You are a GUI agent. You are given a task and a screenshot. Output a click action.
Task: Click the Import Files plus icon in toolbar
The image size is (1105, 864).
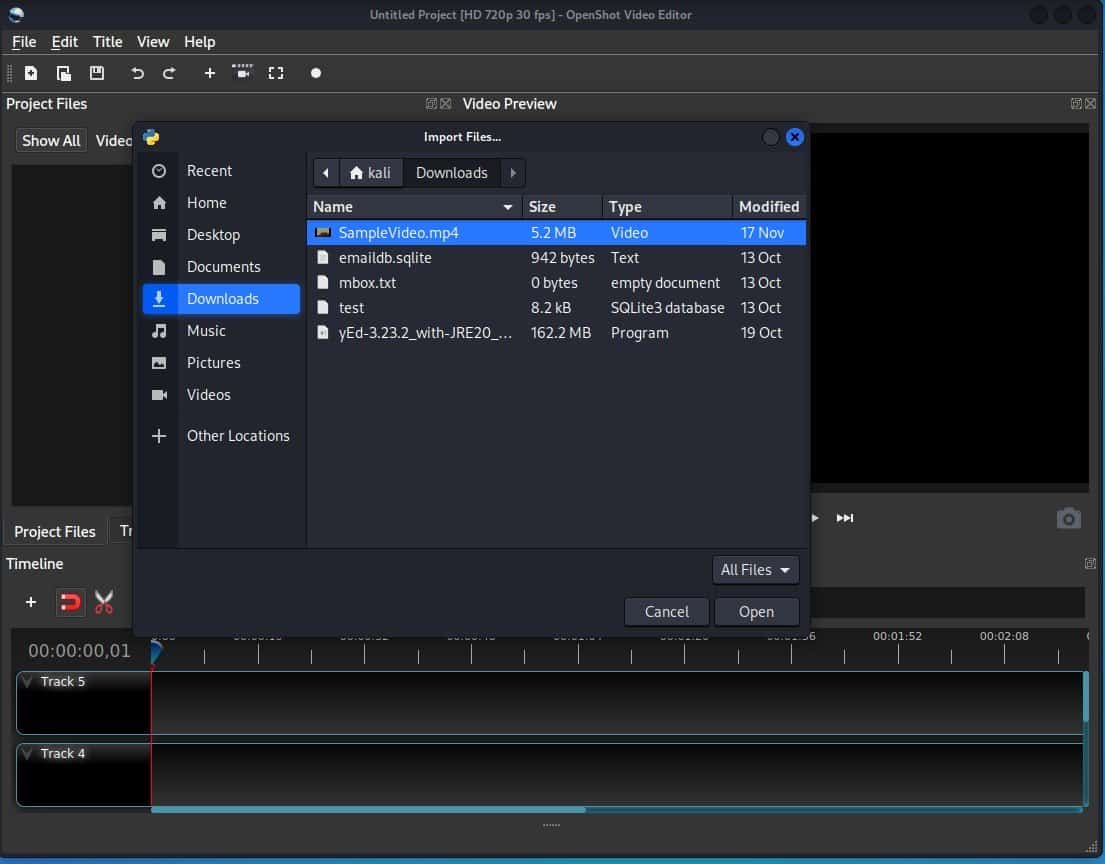(x=209, y=73)
